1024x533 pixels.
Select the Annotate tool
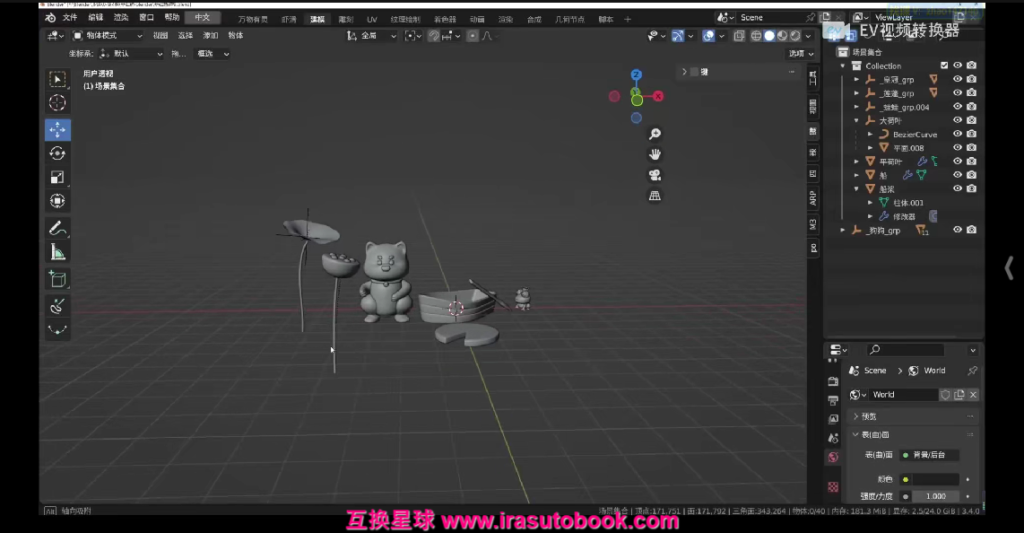(x=57, y=228)
